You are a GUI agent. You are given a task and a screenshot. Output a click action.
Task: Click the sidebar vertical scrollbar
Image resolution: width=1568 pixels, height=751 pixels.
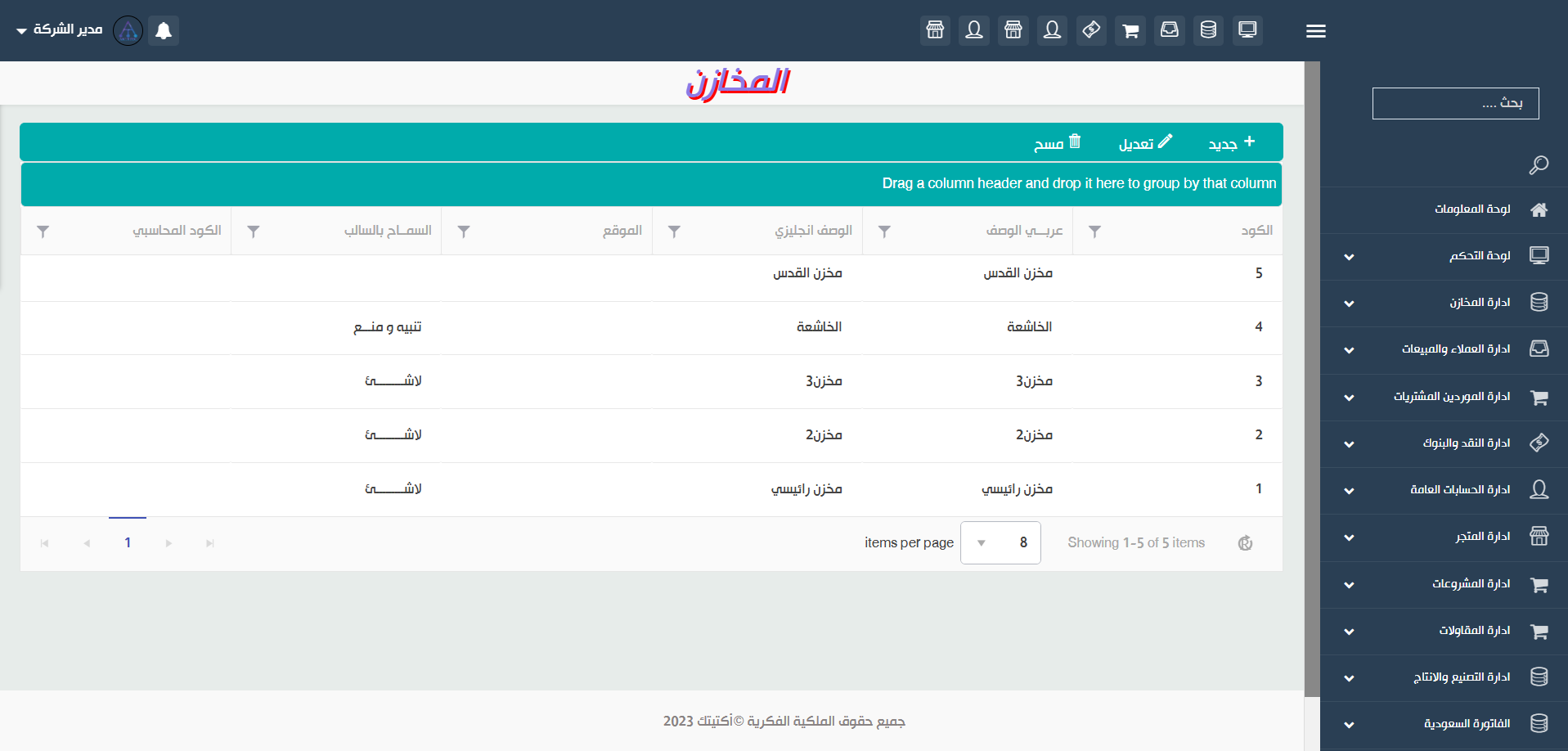1312,380
